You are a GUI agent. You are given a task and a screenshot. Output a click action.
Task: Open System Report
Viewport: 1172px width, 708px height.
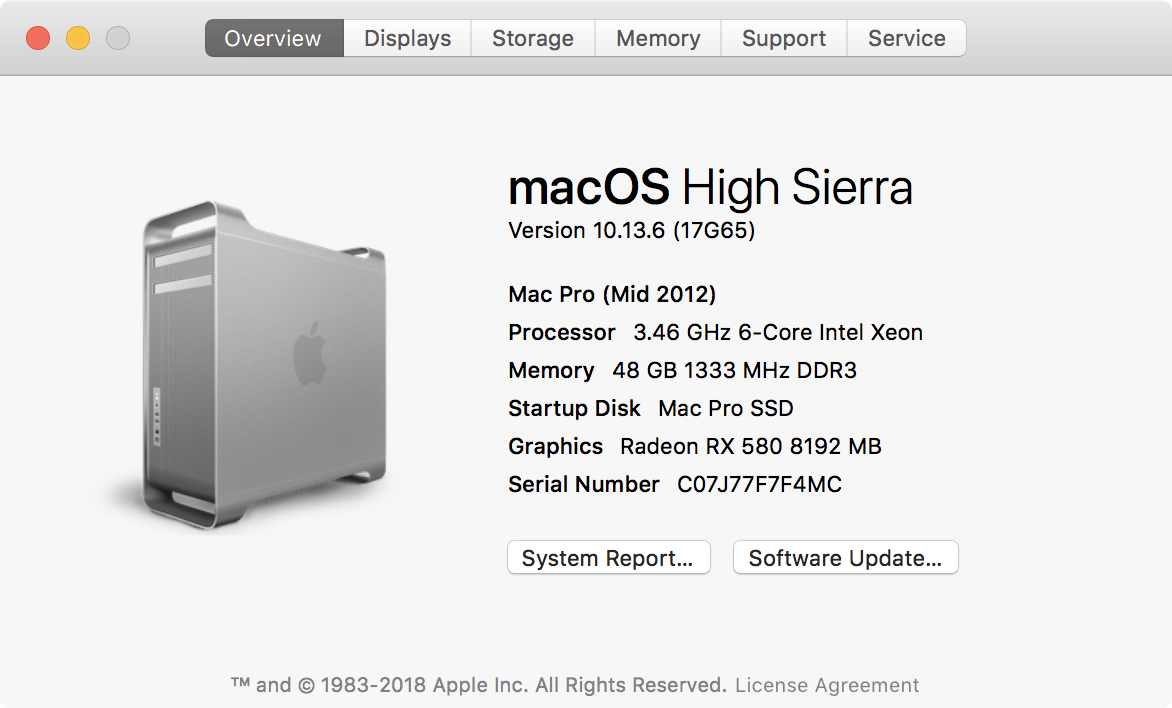[608, 558]
